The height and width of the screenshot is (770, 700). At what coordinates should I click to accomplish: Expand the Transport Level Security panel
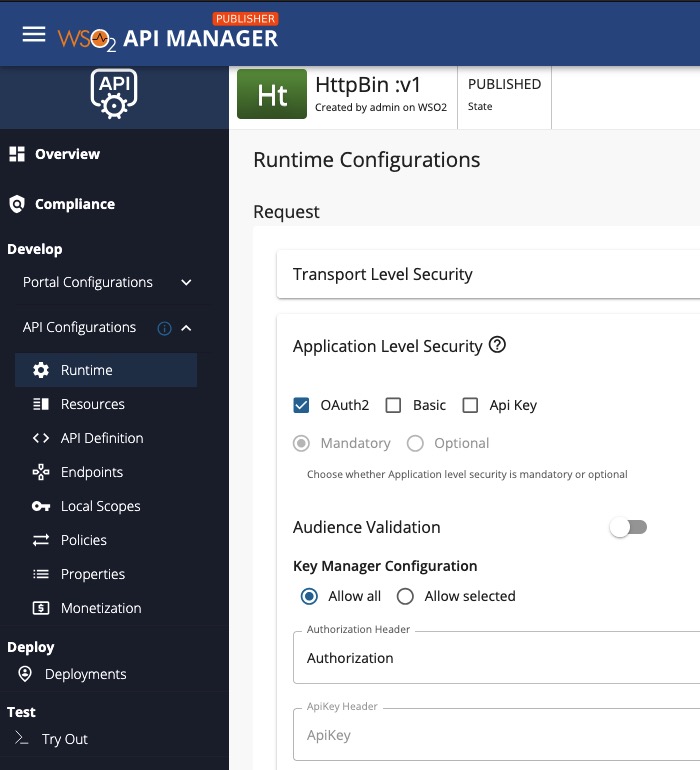click(x=488, y=274)
